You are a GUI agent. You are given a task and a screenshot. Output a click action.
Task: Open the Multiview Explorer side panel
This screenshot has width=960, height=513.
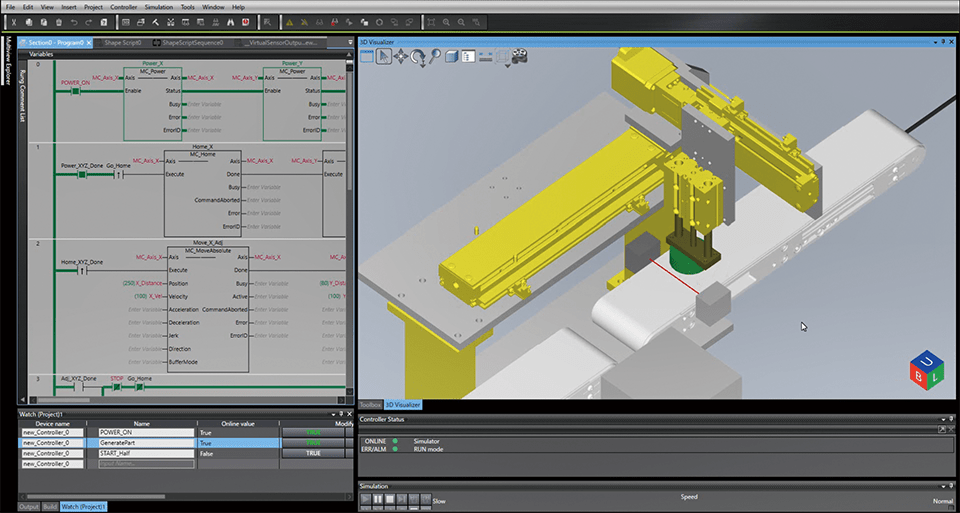click(x=7, y=61)
